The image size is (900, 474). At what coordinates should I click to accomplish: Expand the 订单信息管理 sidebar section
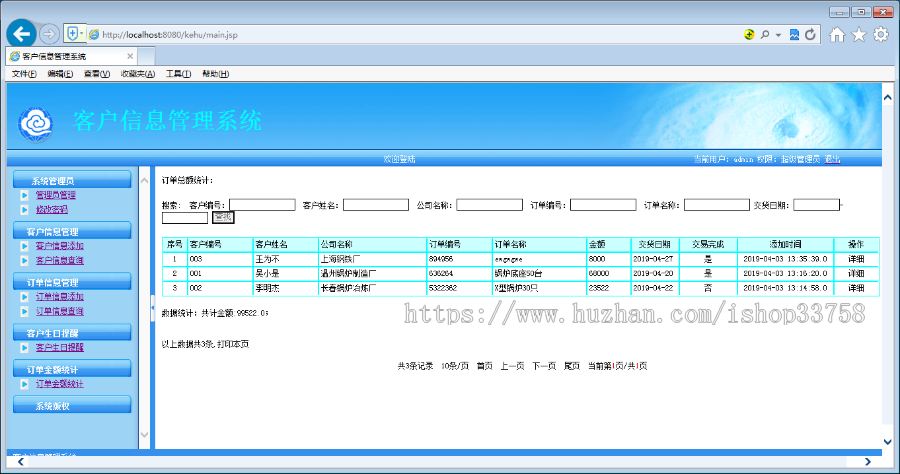click(72, 282)
